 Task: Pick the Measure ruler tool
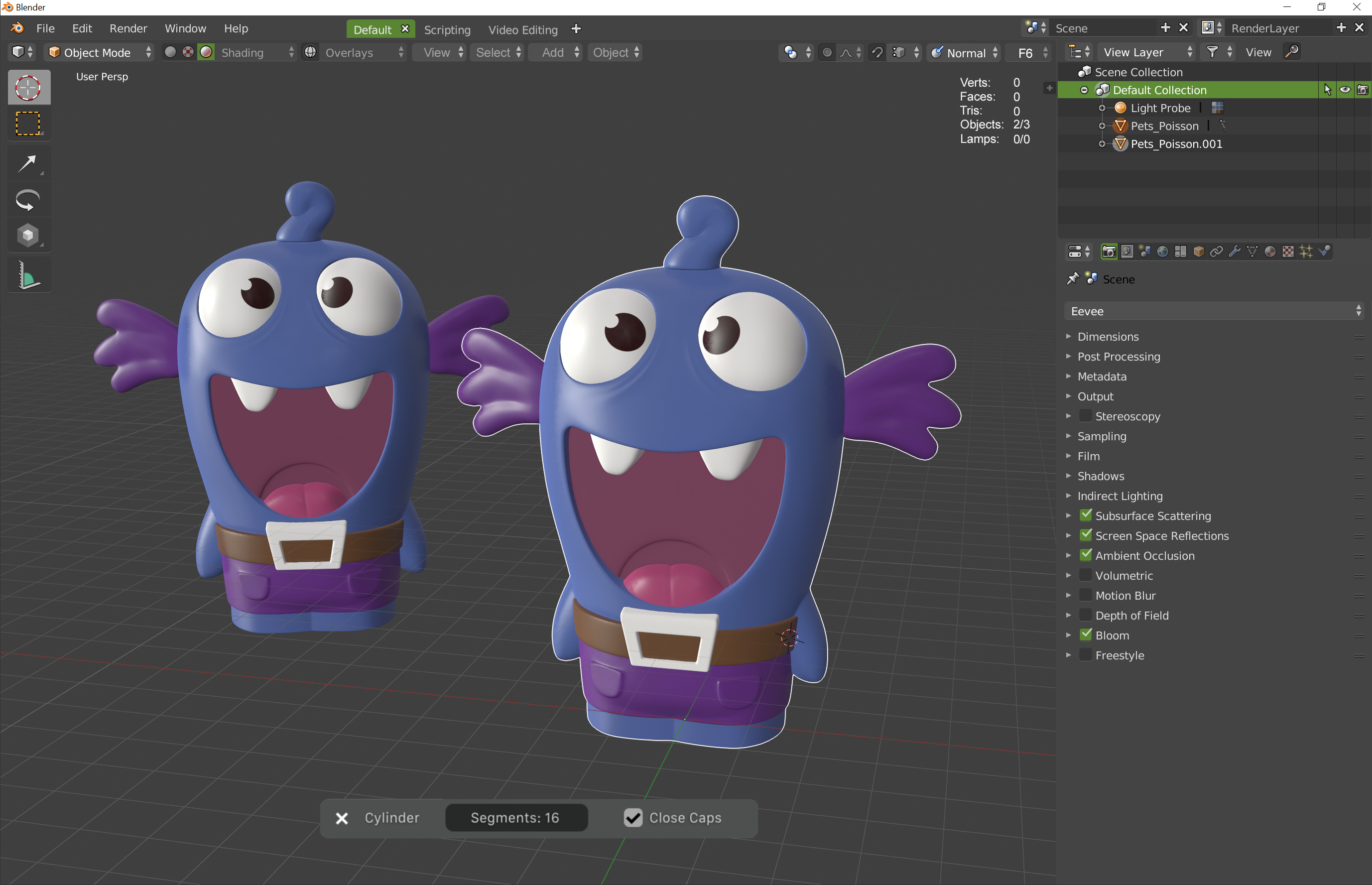click(28, 276)
